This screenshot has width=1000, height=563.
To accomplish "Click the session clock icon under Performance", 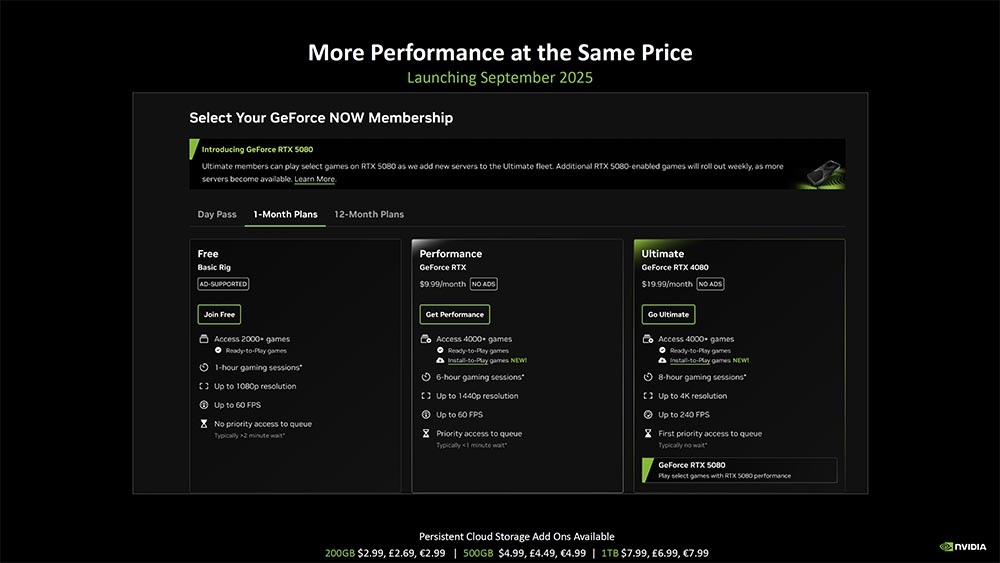I will click(x=426, y=377).
